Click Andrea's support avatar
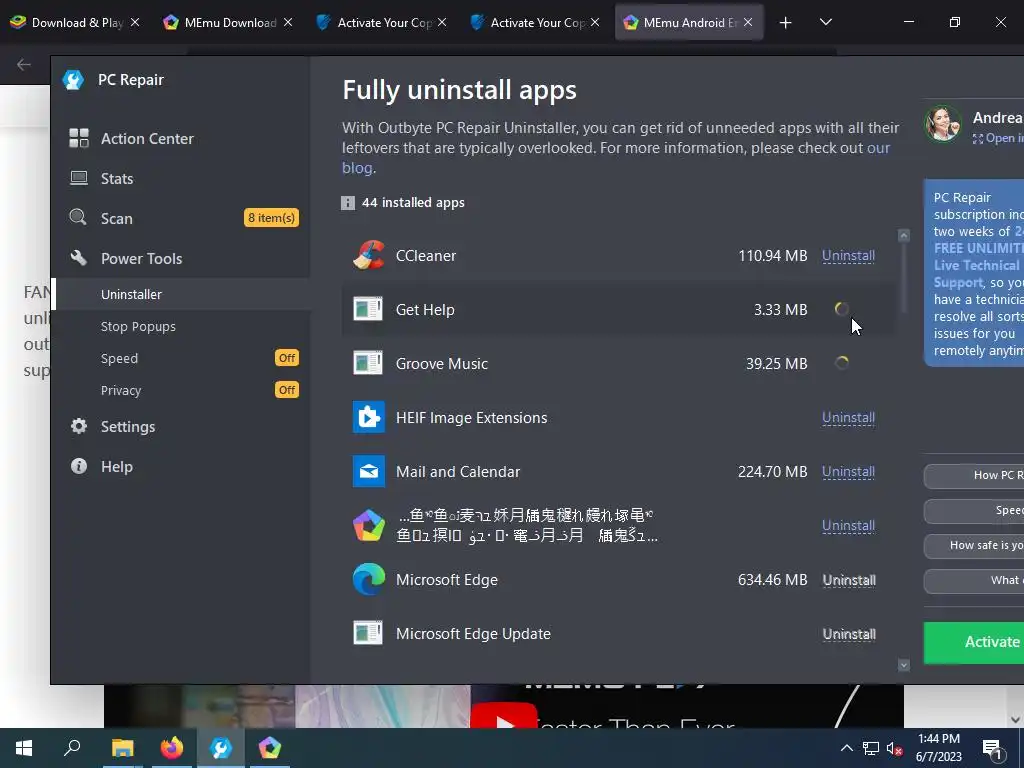 tap(943, 123)
